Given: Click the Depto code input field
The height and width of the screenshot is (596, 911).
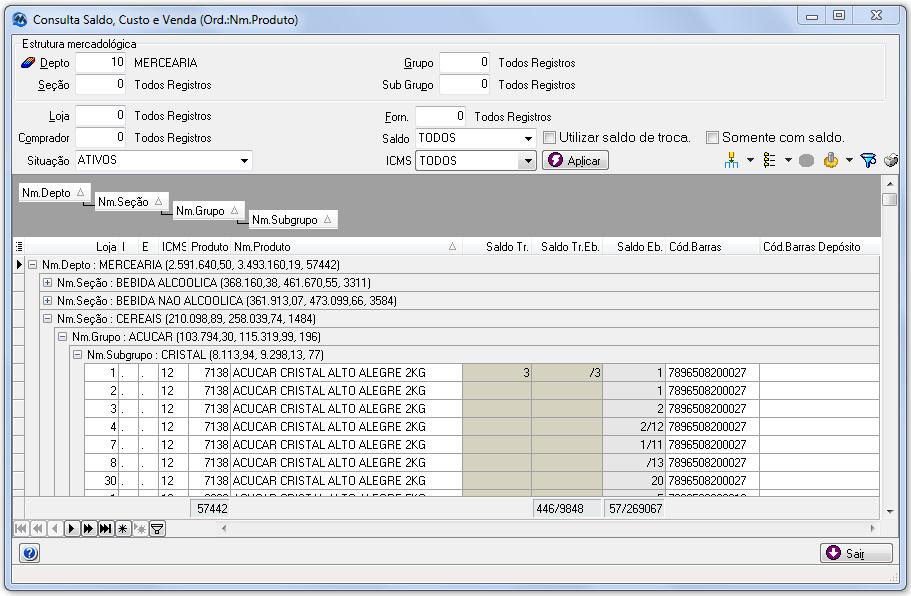Looking at the screenshot, I should click(x=101, y=63).
